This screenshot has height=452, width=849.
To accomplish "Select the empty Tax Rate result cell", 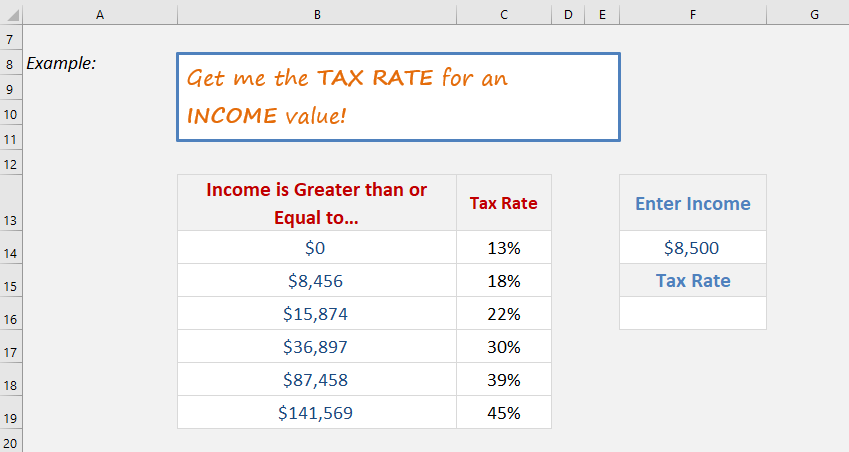I will [x=693, y=313].
